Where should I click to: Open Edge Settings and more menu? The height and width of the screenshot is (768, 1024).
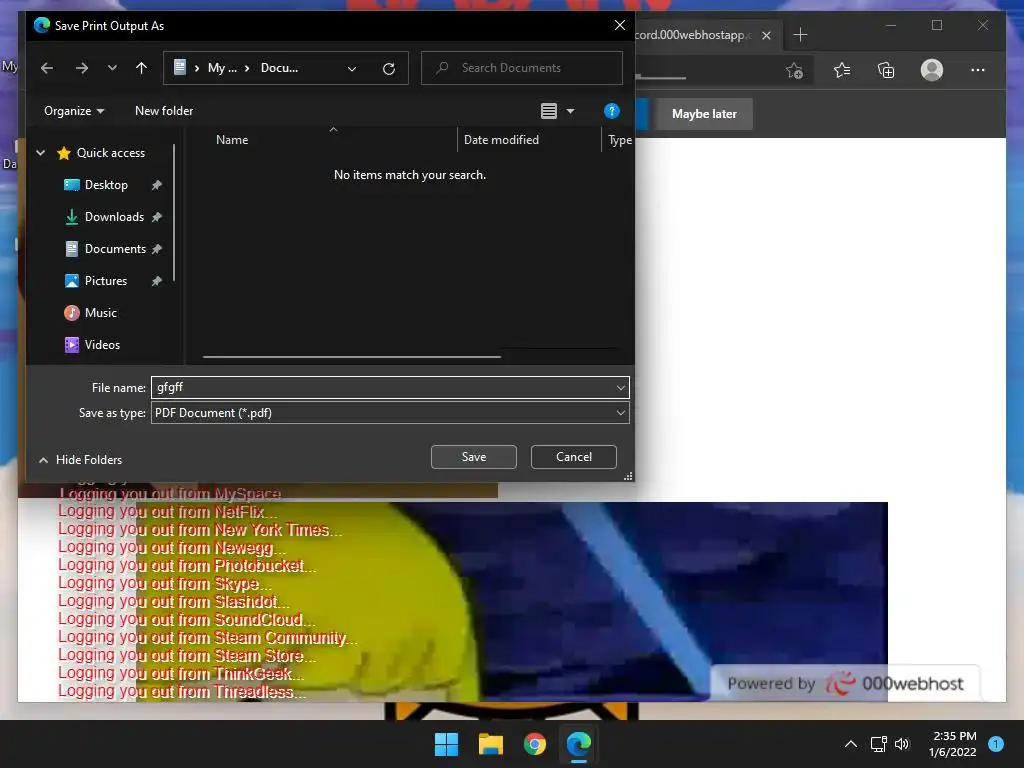(978, 70)
